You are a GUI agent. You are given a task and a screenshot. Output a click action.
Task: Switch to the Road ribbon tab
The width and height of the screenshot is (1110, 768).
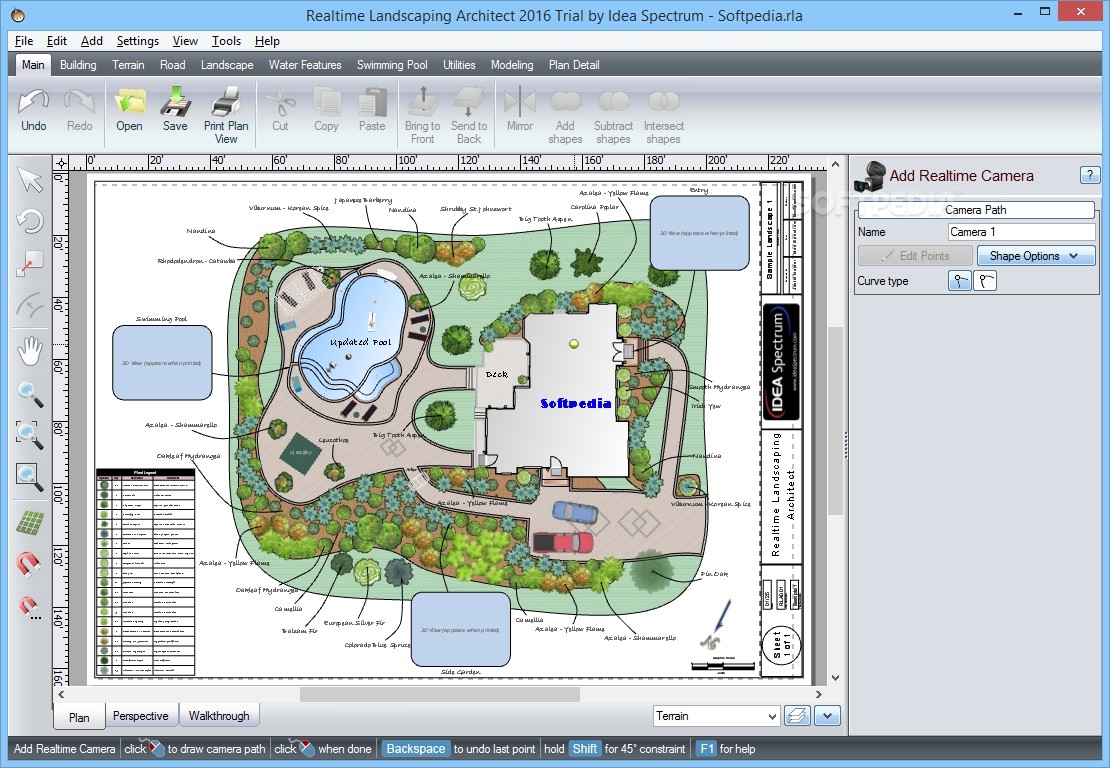[x=173, y=64]
